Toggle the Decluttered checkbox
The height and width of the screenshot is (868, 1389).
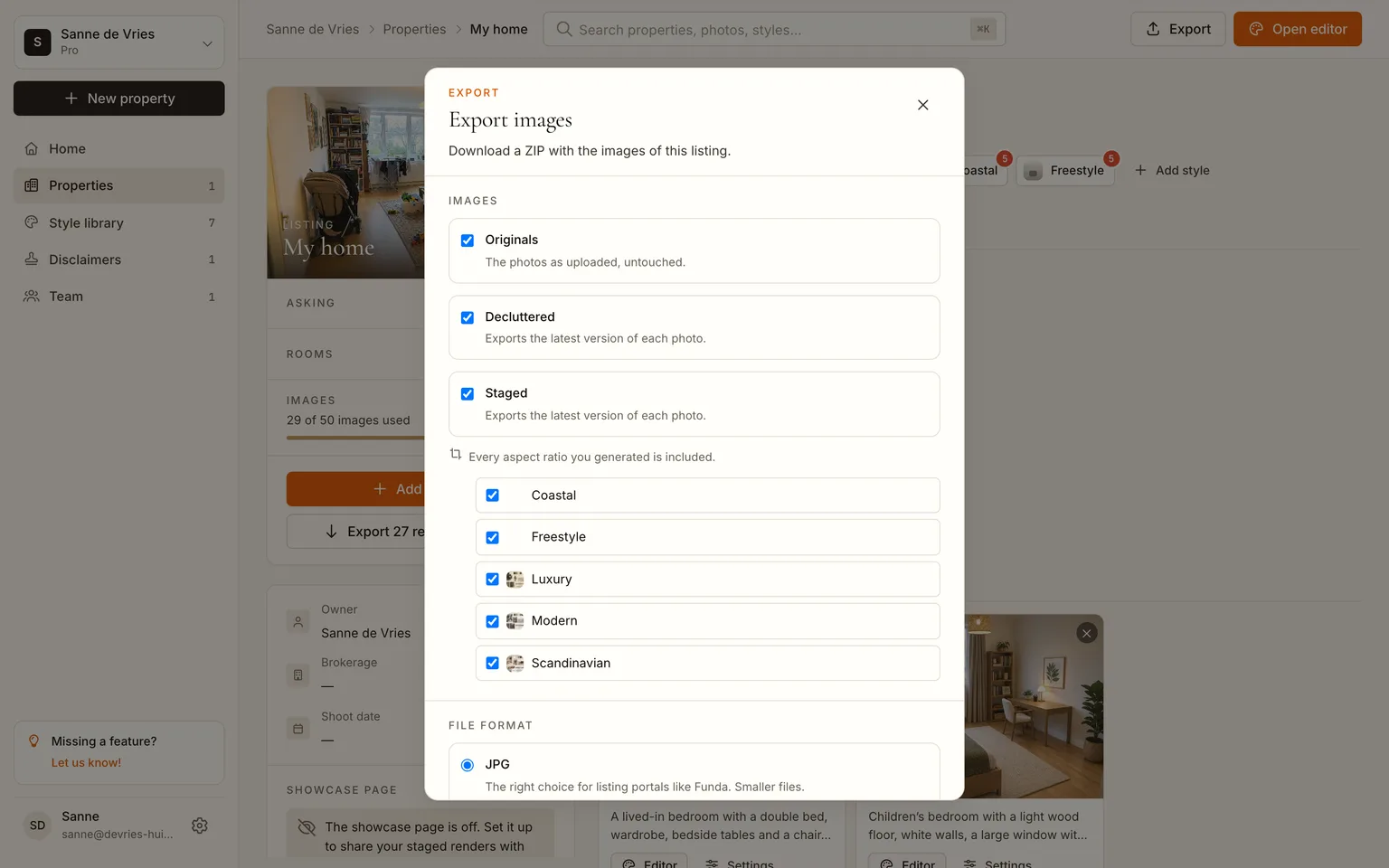(468, 317)
